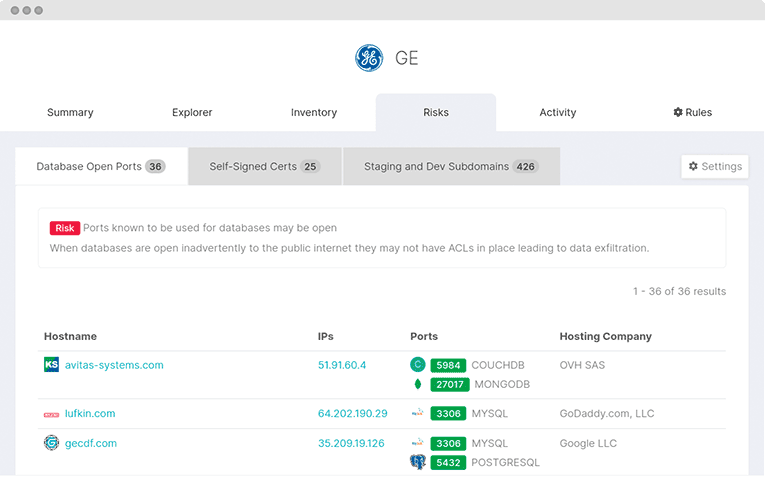
Task: Click the OVH SAS hosting company cell
Action: pyautogui.click(x=582, y=365)
